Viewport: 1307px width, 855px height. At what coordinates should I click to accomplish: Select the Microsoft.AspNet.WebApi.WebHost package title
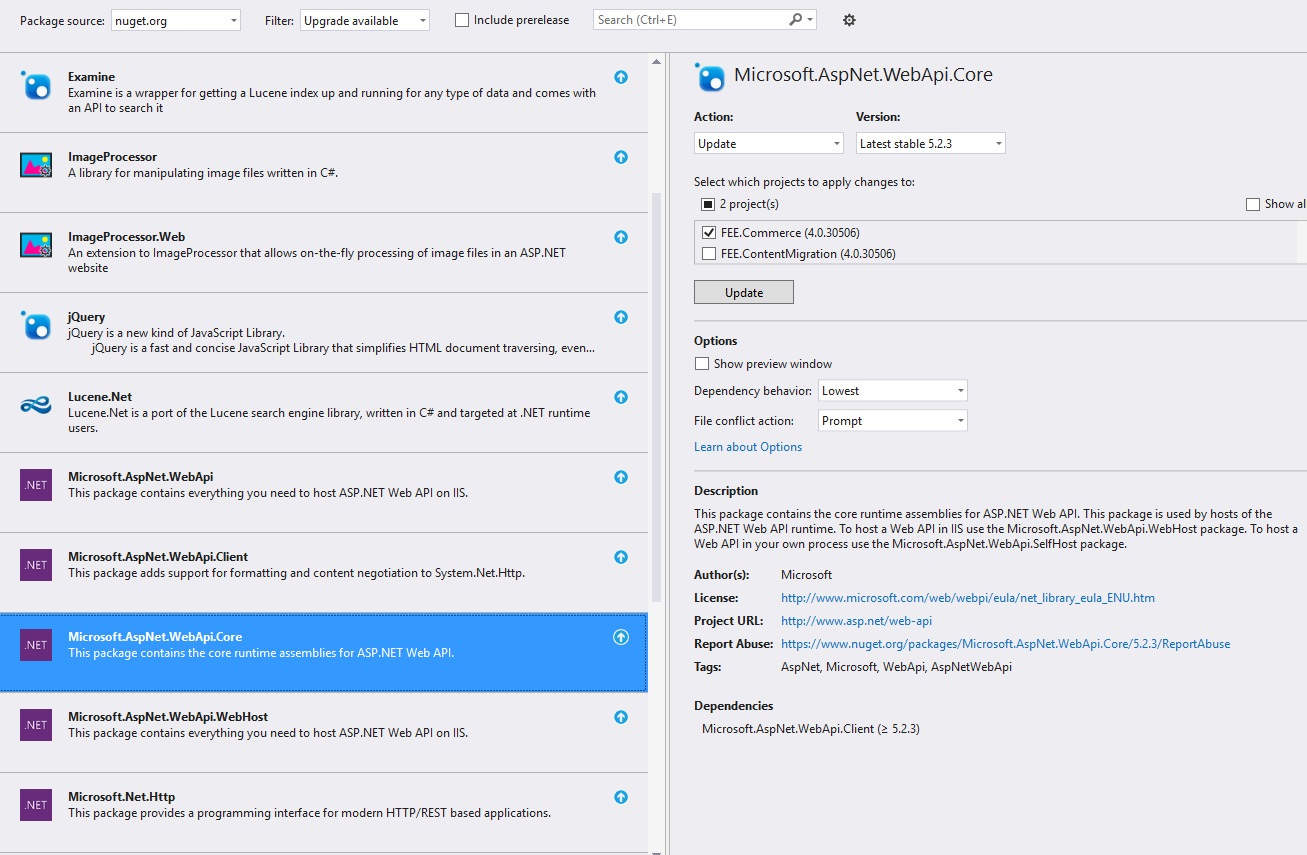[x=168, y=717]
